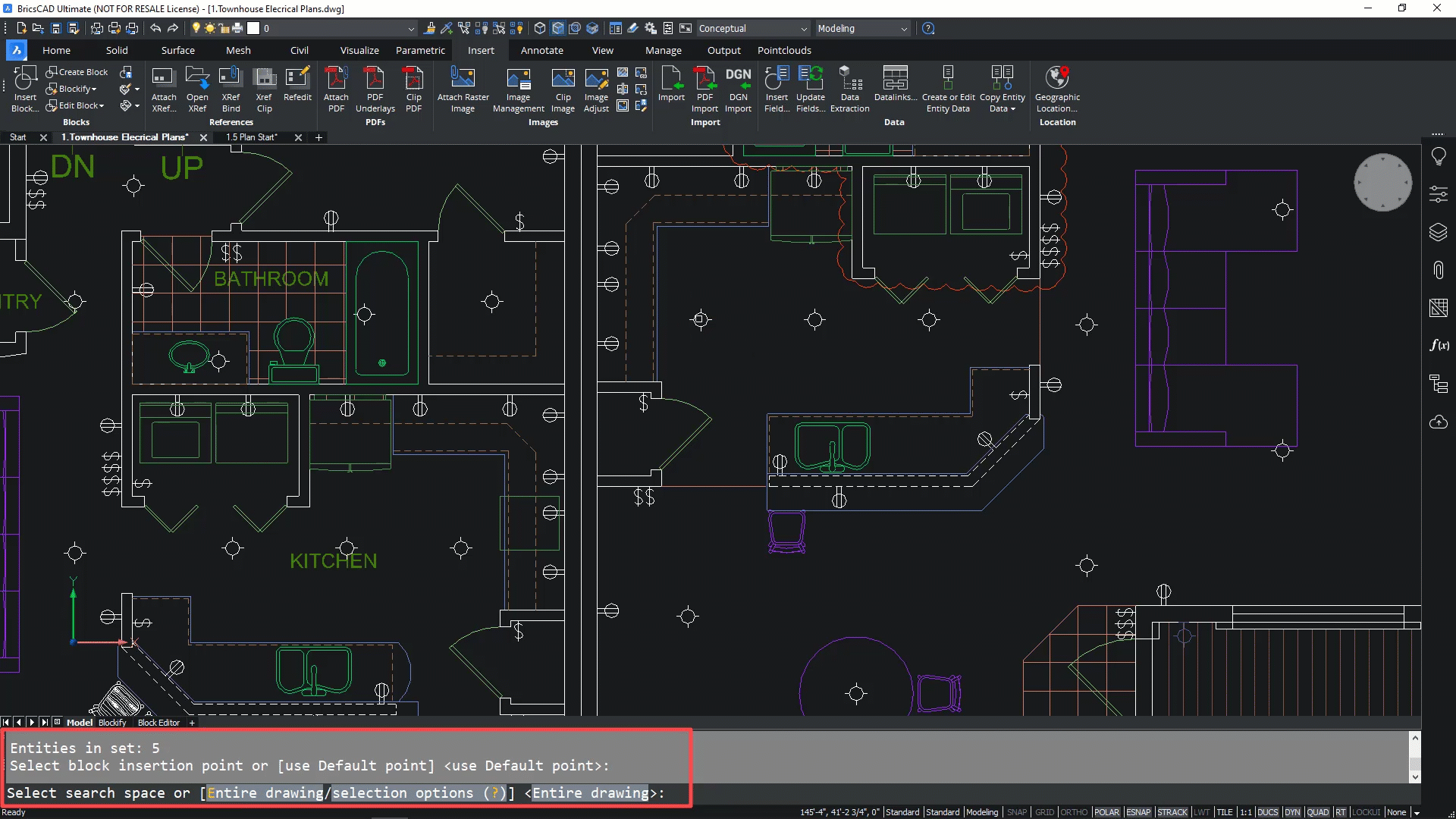This screenshot has height=819, width=1456.
Task: Toggle ORTHO mode in status bar
Action: click(x=1073, y=812)
